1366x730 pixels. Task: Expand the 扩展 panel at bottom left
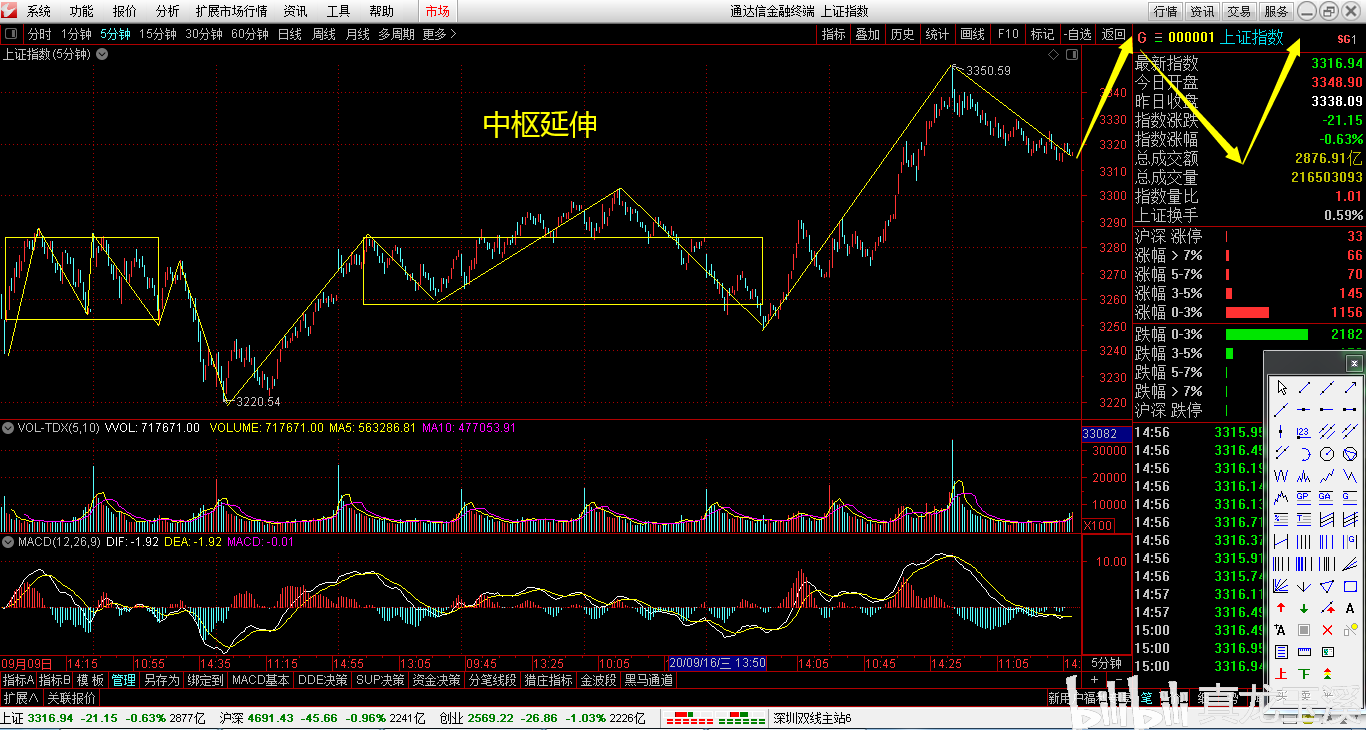20,697
